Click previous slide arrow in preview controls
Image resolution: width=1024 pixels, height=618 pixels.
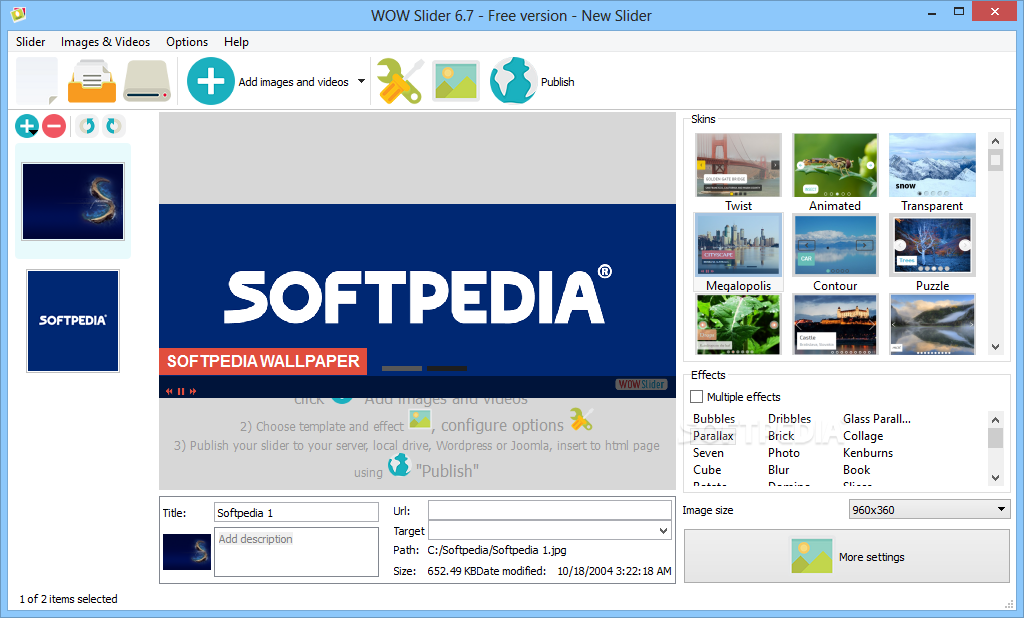click(169, 391)
